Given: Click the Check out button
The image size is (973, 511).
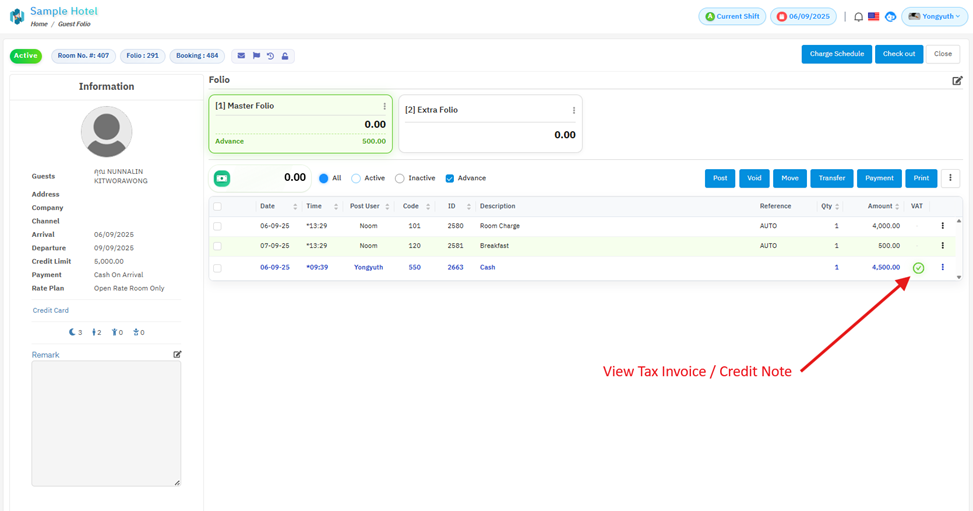Looking at the screenshot, I should point(898,54).
